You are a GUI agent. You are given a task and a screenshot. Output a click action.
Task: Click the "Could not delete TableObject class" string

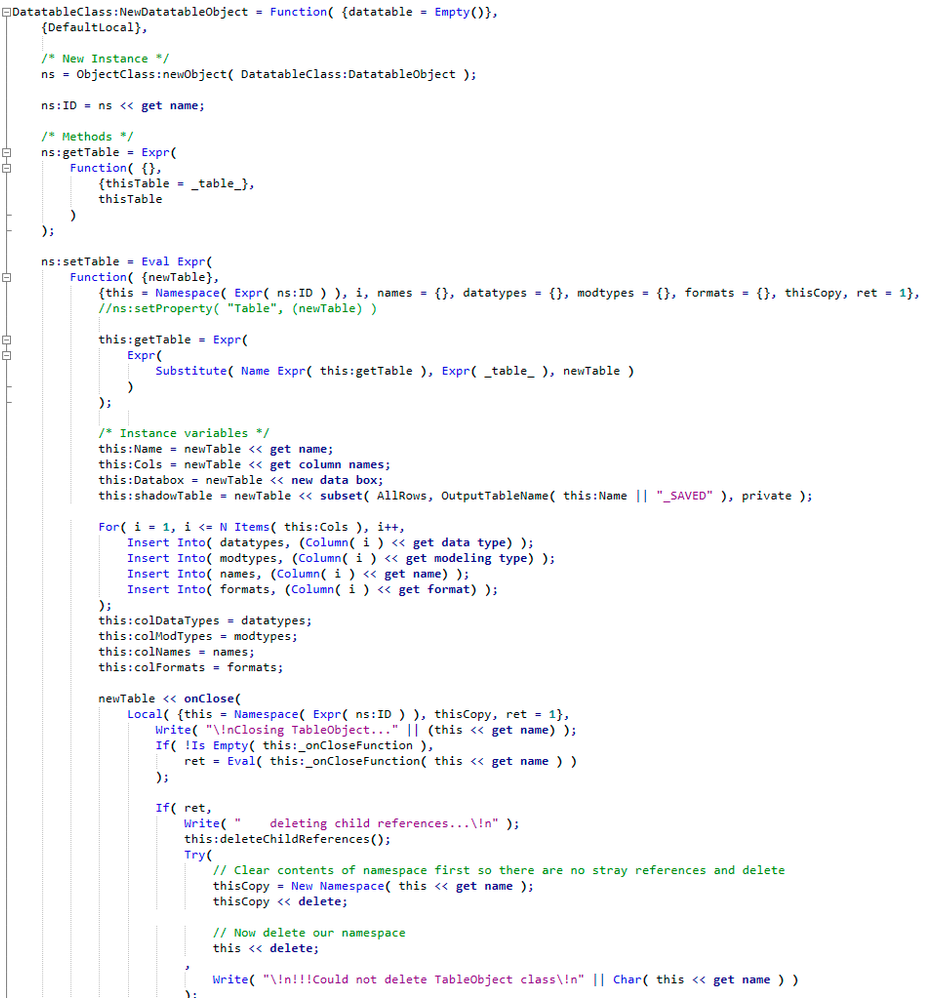(x=423, y=980)
